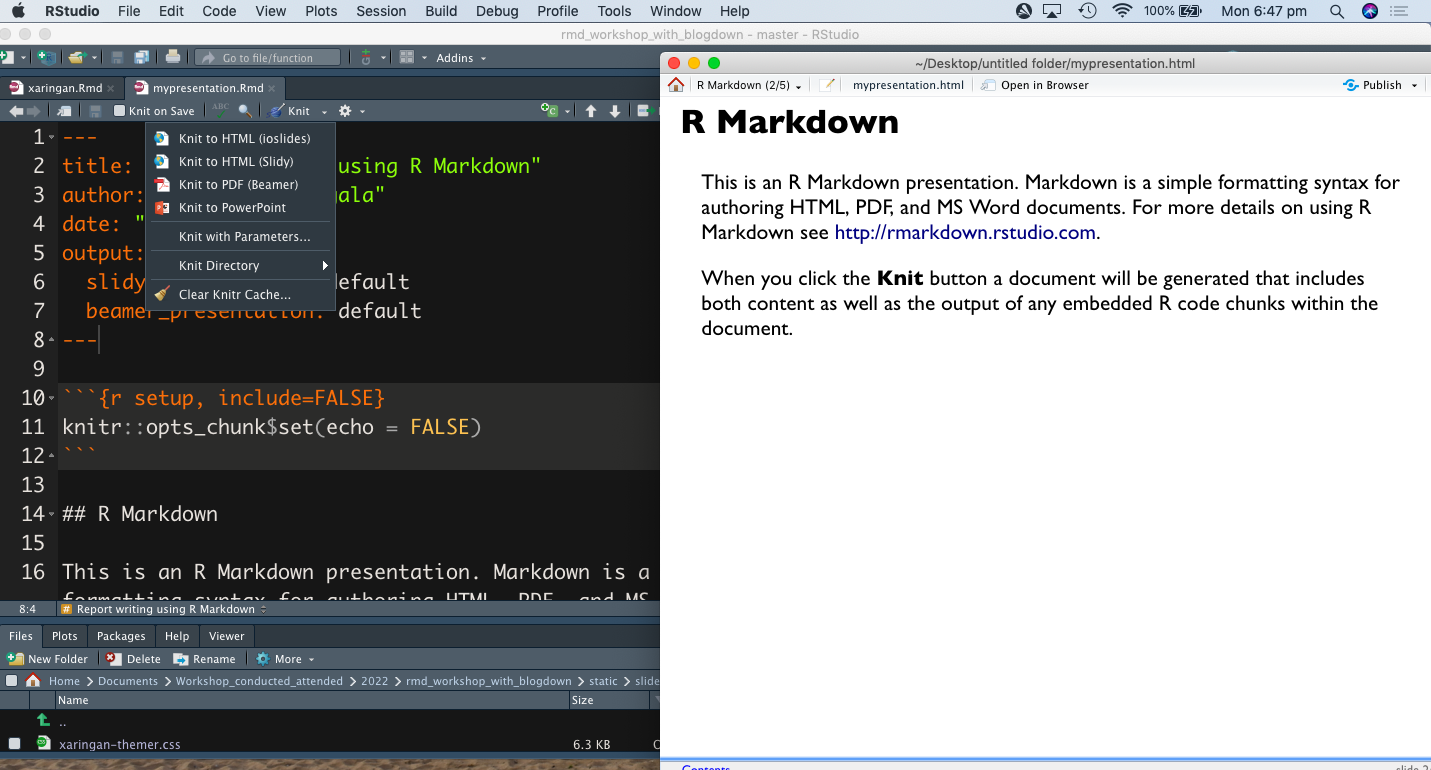This screenshot has width=1431, height=770.
Task: Click the Delete button in Files pane
Action: point(133,659)
